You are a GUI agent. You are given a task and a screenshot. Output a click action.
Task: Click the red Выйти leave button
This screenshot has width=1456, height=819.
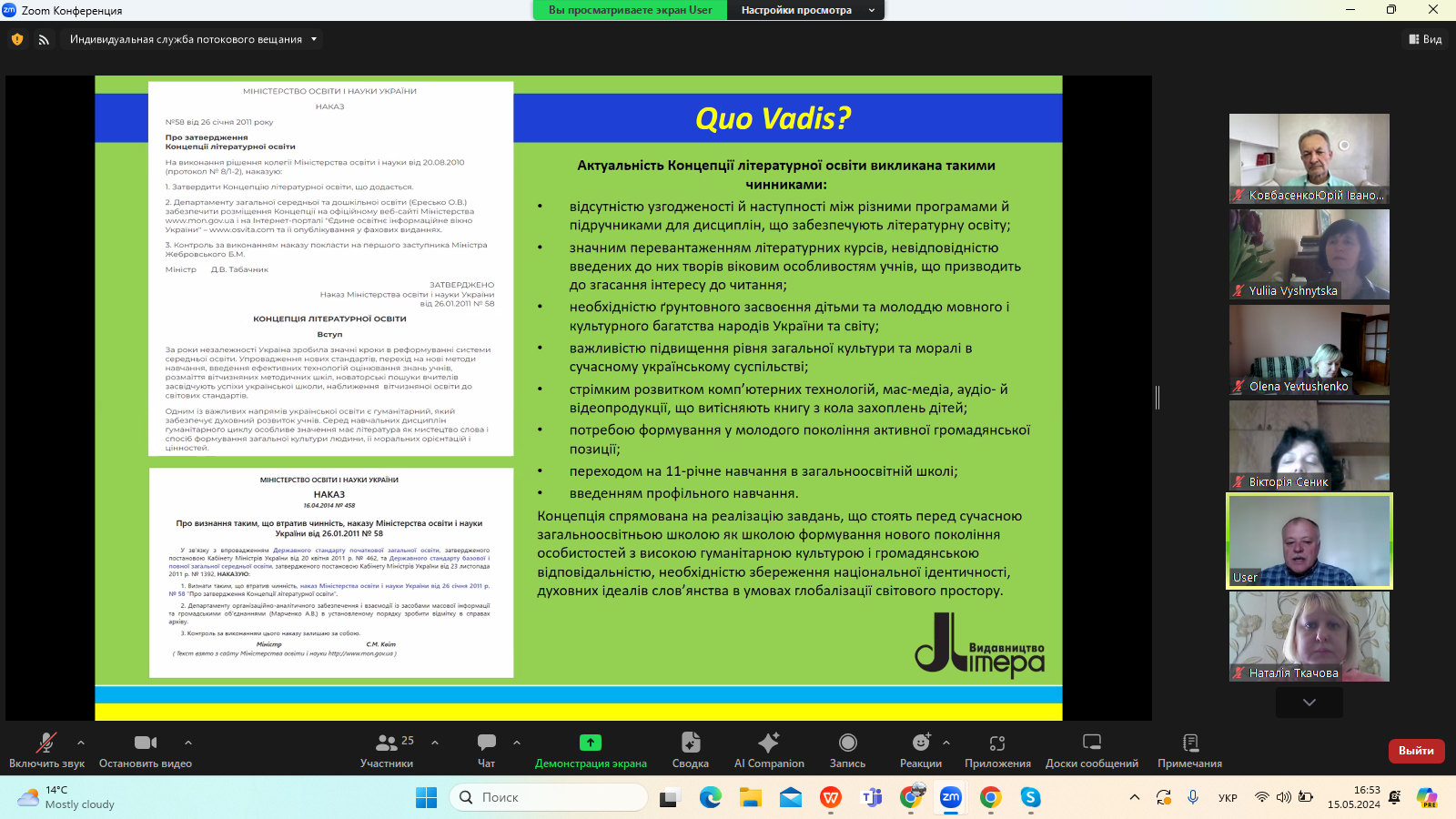coord(1416,751)
